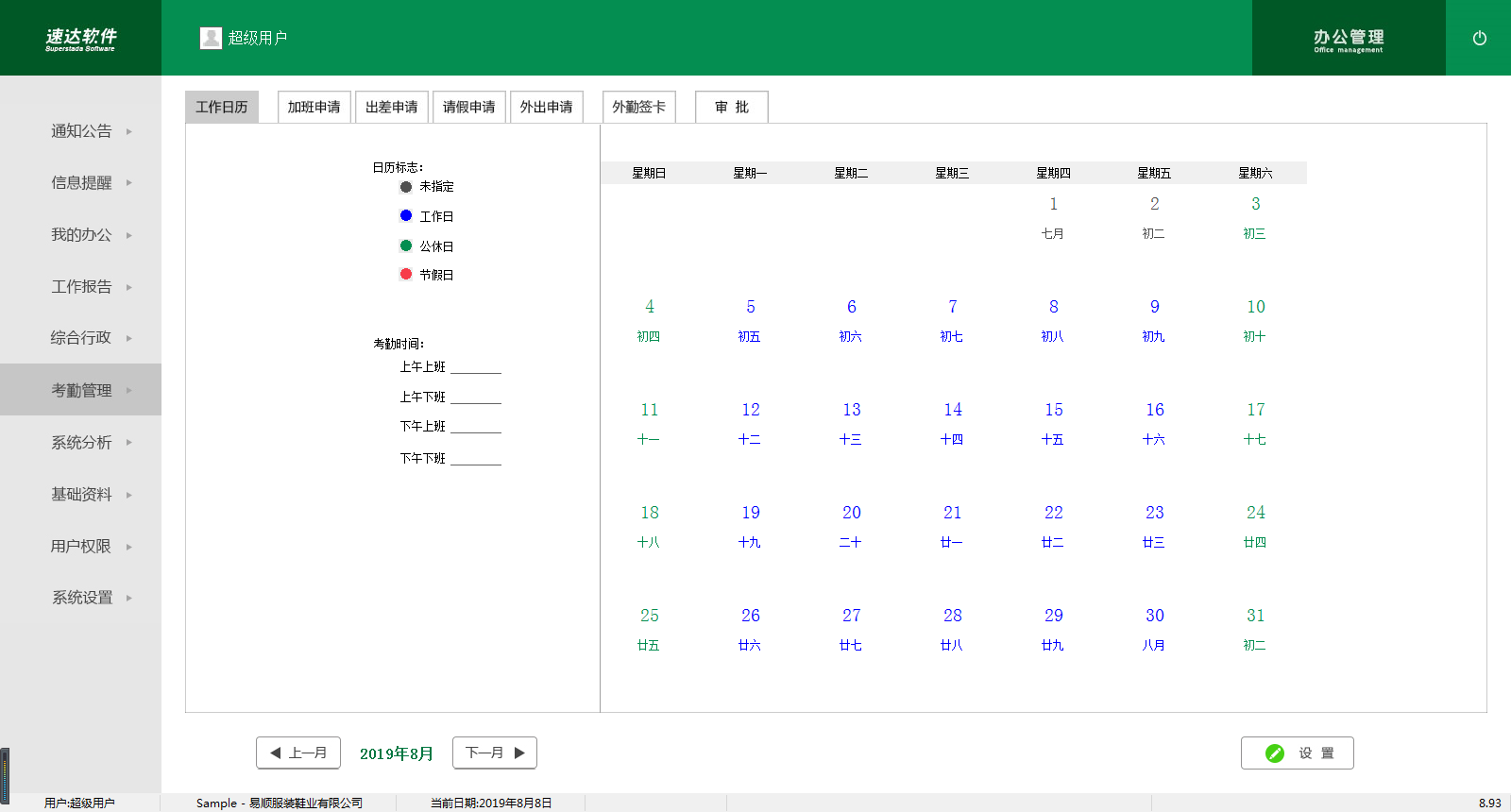The image size is (1511, 812).
Task: Click the 上午下班 time field
Action: [x=476, y=398]
